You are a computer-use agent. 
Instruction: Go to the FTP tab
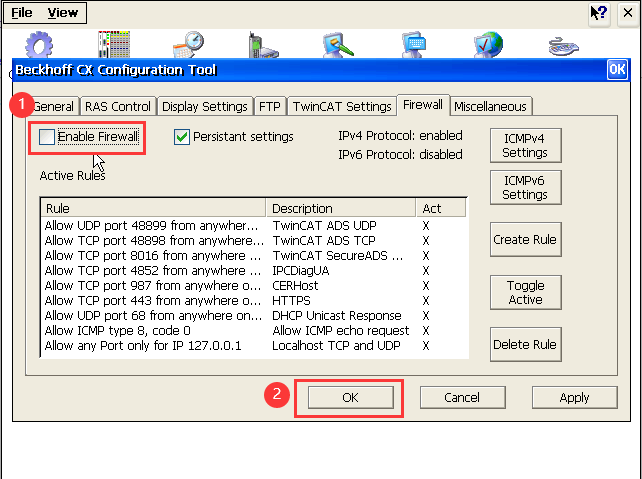coord(270,106)
